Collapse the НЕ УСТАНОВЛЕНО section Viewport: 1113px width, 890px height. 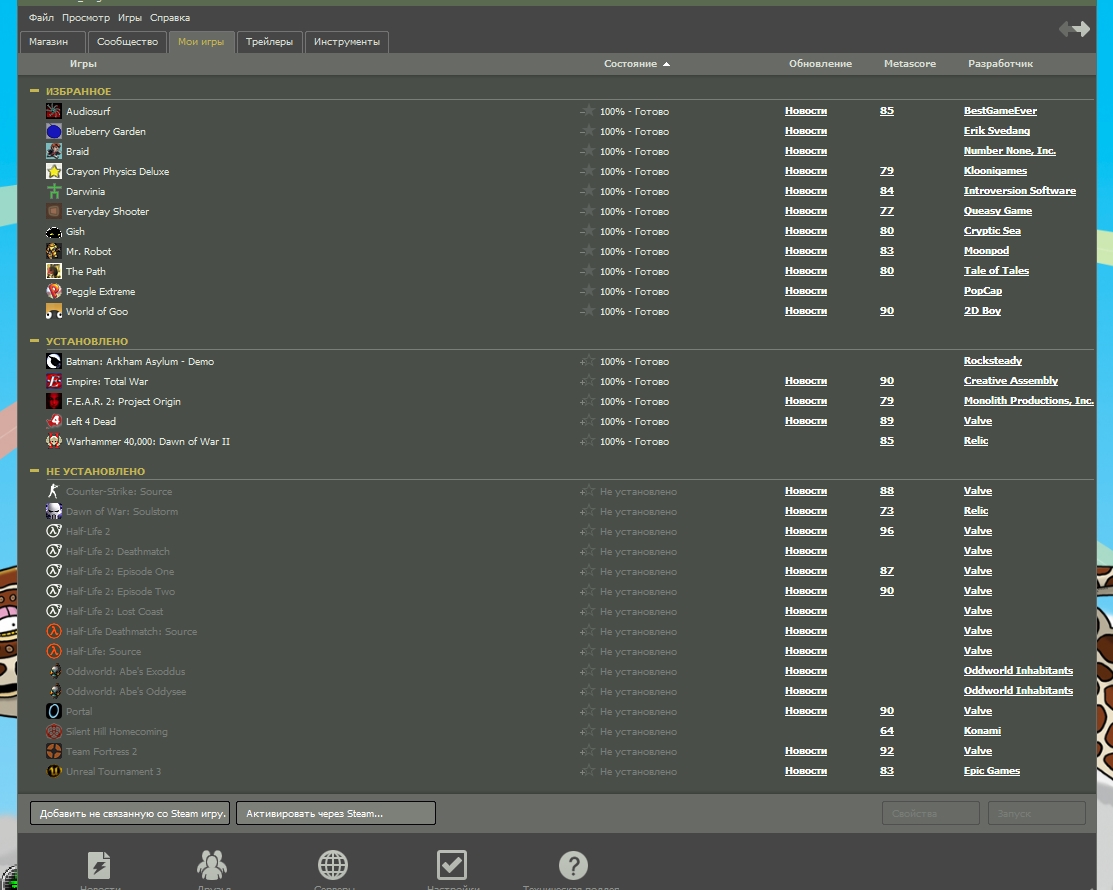pyautogui.click(x=34, y=471)
